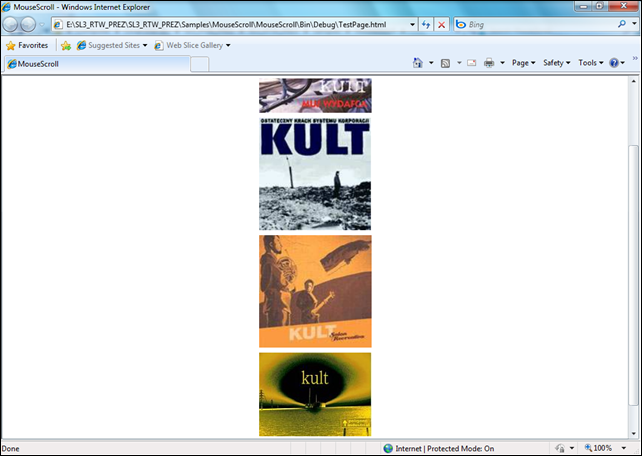The width and height of the screenshot is (642, 456).
Task: Click the Kult Muj Wydafca album thumbnail
Action: 315,95
